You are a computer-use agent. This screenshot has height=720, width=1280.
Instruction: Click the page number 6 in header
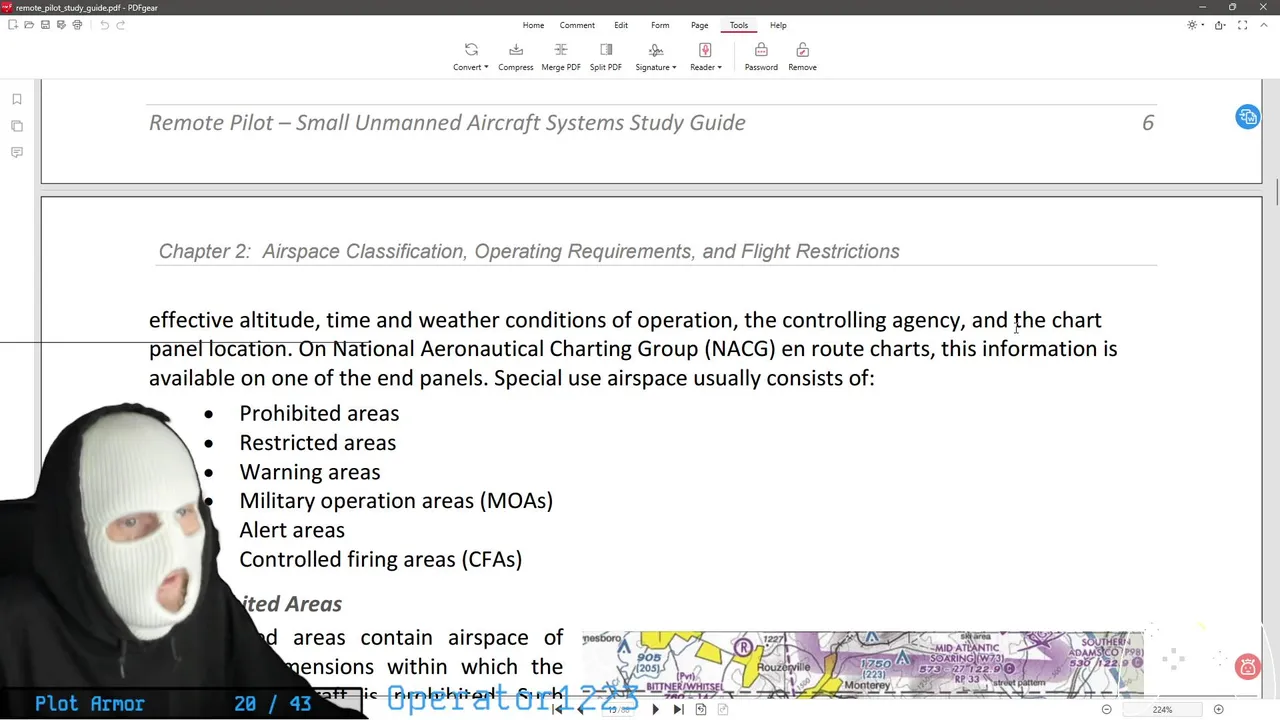[1148, 122]
